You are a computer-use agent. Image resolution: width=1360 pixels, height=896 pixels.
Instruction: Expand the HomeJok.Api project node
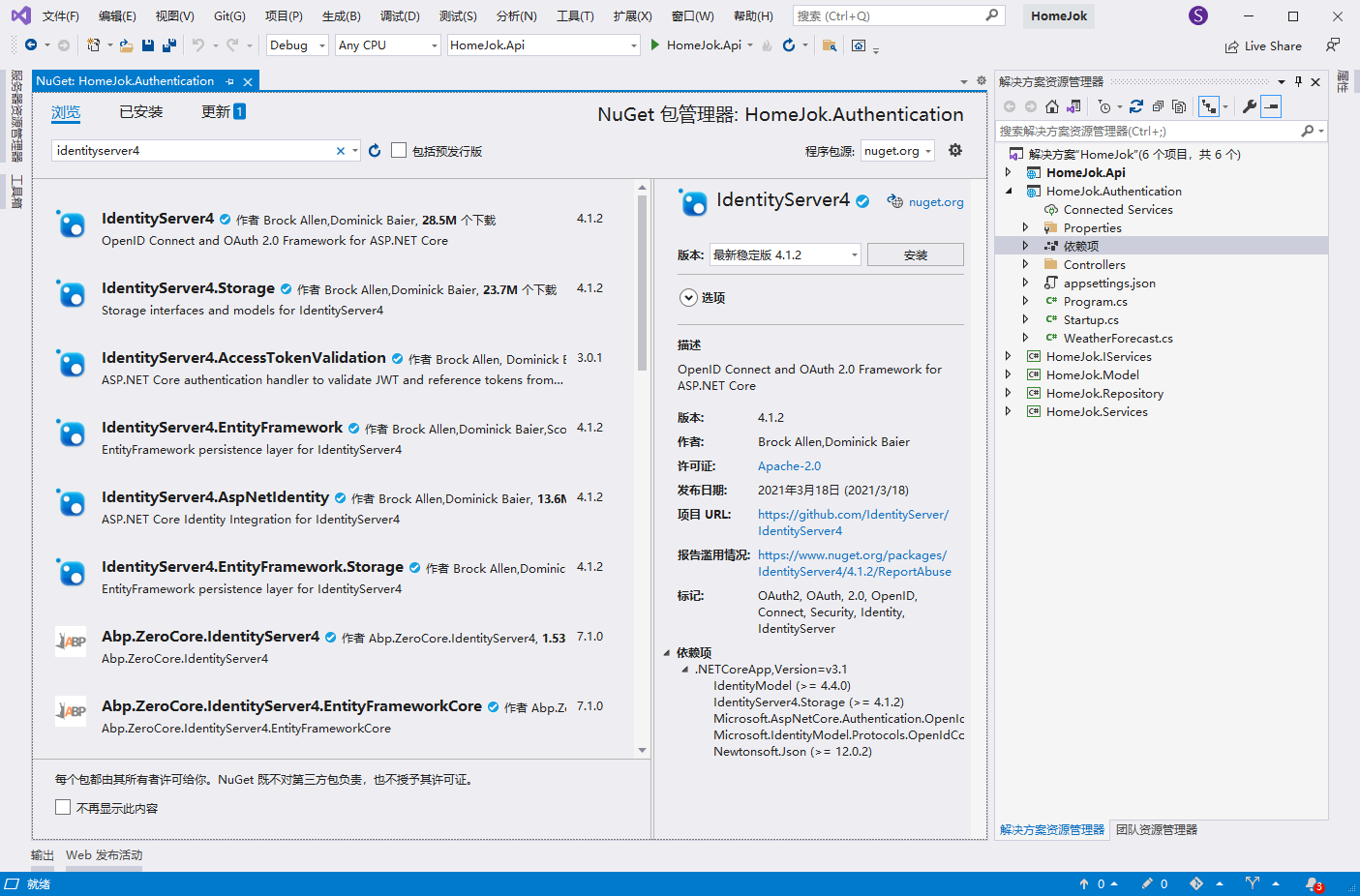pyautogui.click(x=1008, y=172)
